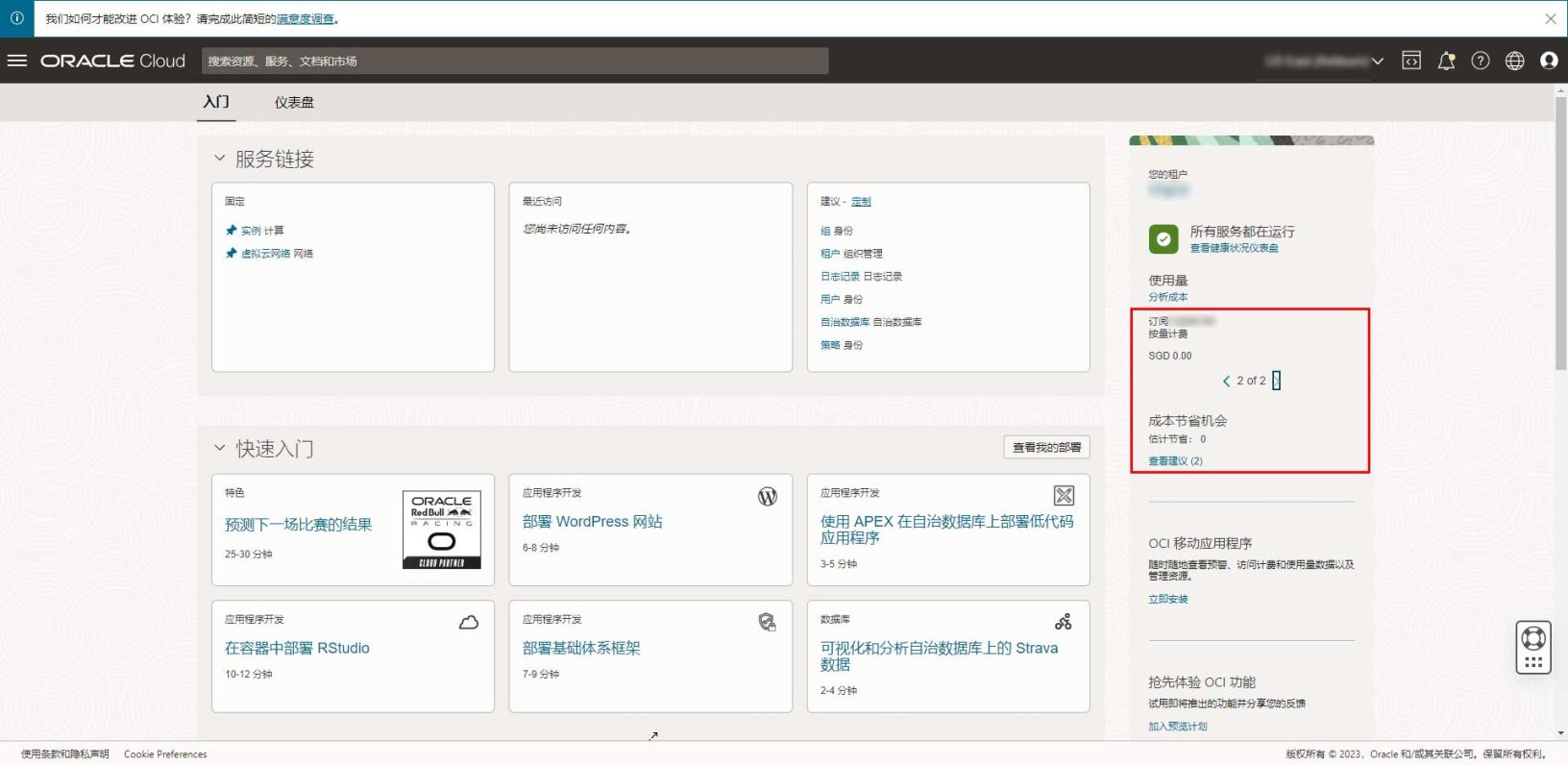Click the 定制 link beside 建议
This screenshot has width=1568, height=765.
(861, 202)
